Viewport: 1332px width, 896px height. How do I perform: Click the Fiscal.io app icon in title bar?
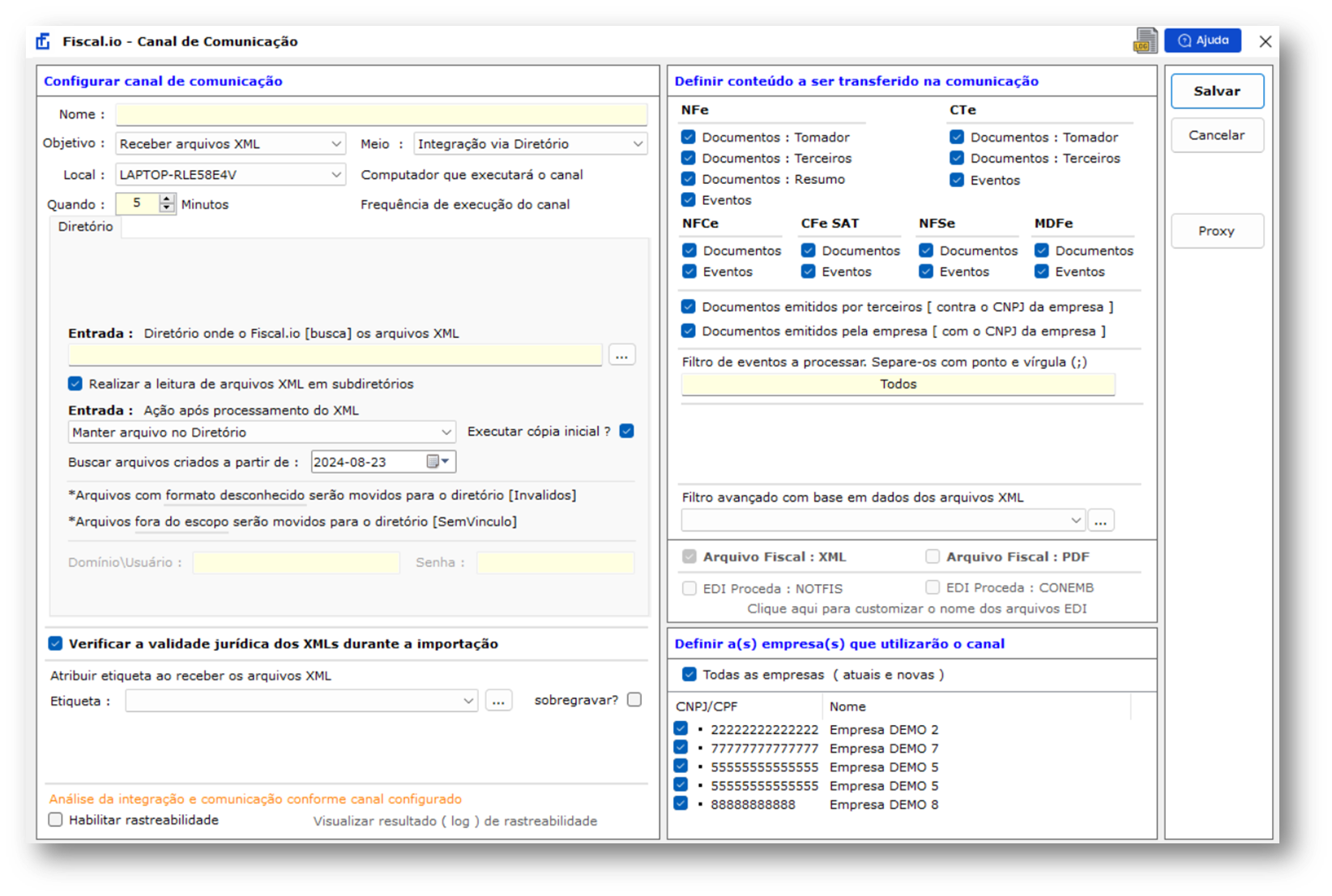(43, 41)
